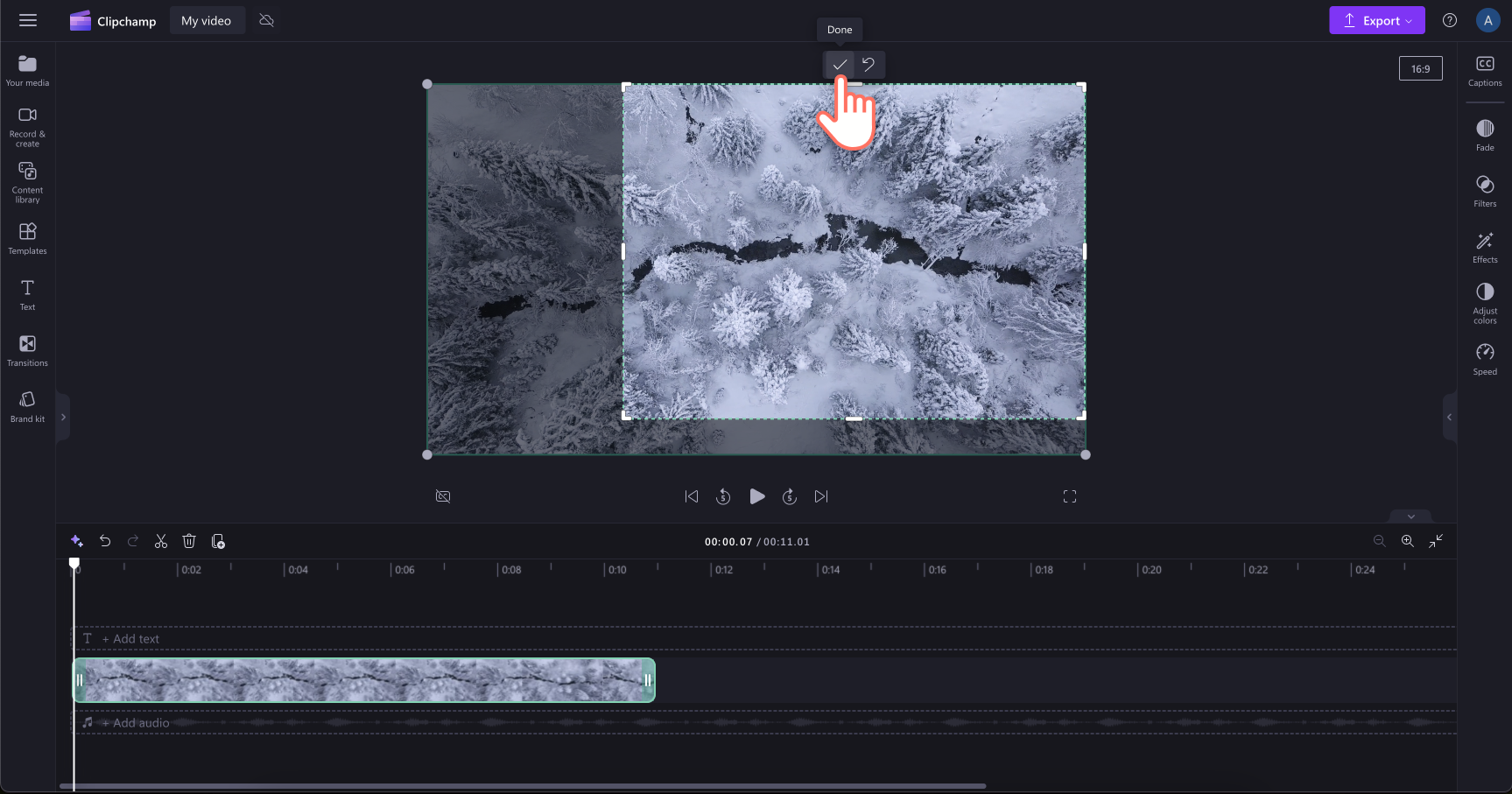Delete the selected clip
The height and width of the screenshot is (794, 1512).
189,541
